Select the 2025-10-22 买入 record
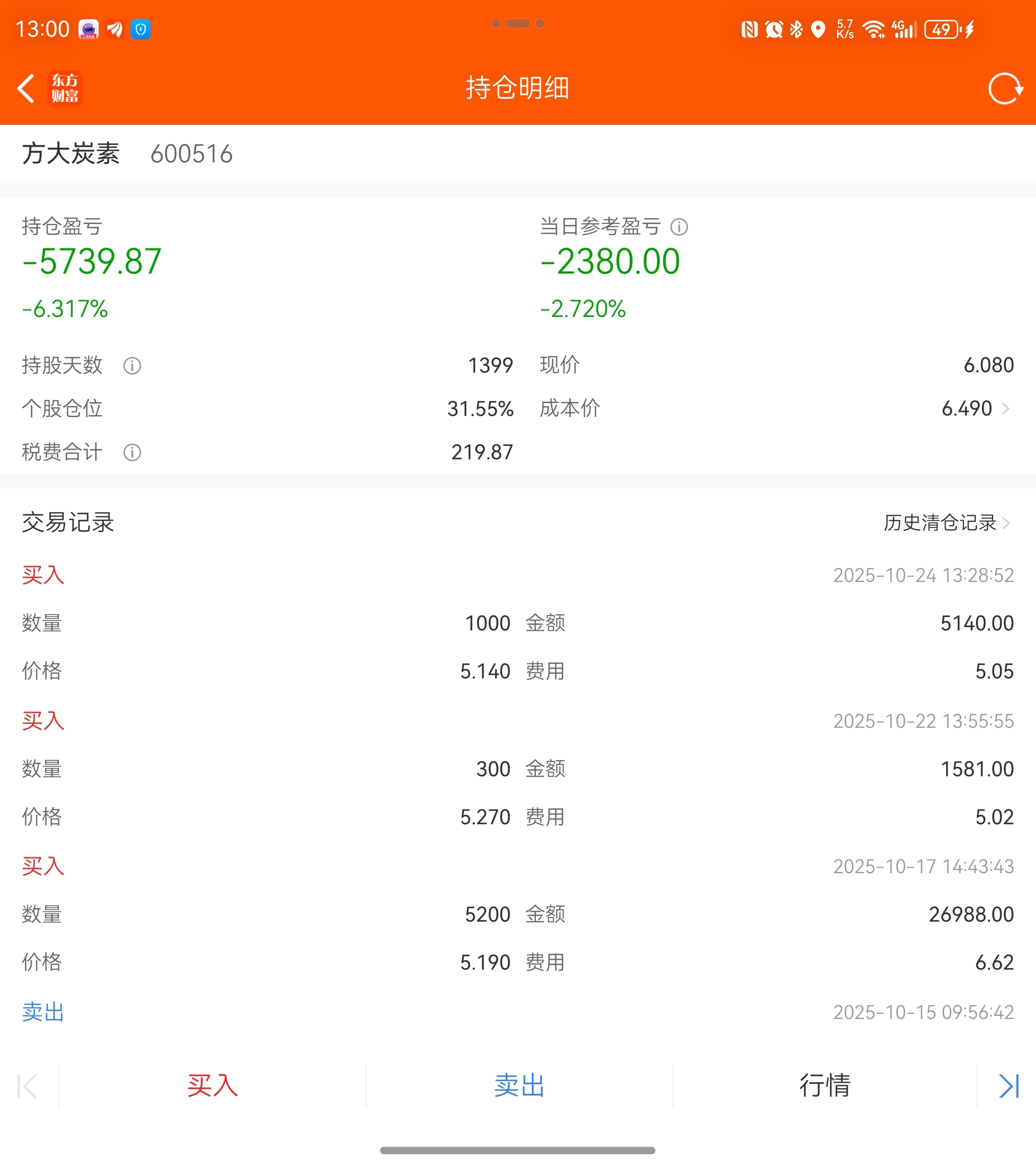 [x=43, y=721]
